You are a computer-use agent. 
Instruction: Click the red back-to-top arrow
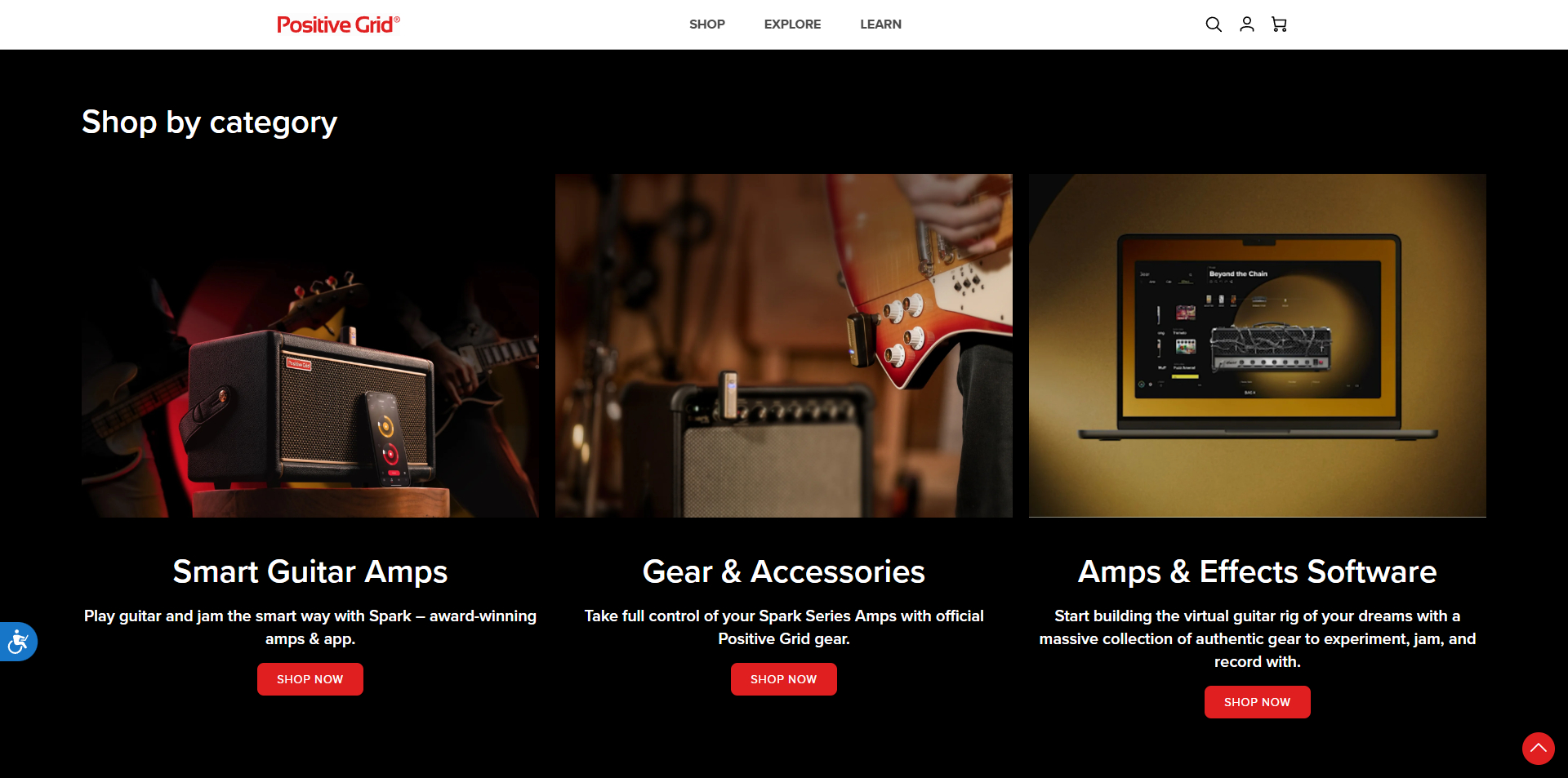pos(1538,748)
